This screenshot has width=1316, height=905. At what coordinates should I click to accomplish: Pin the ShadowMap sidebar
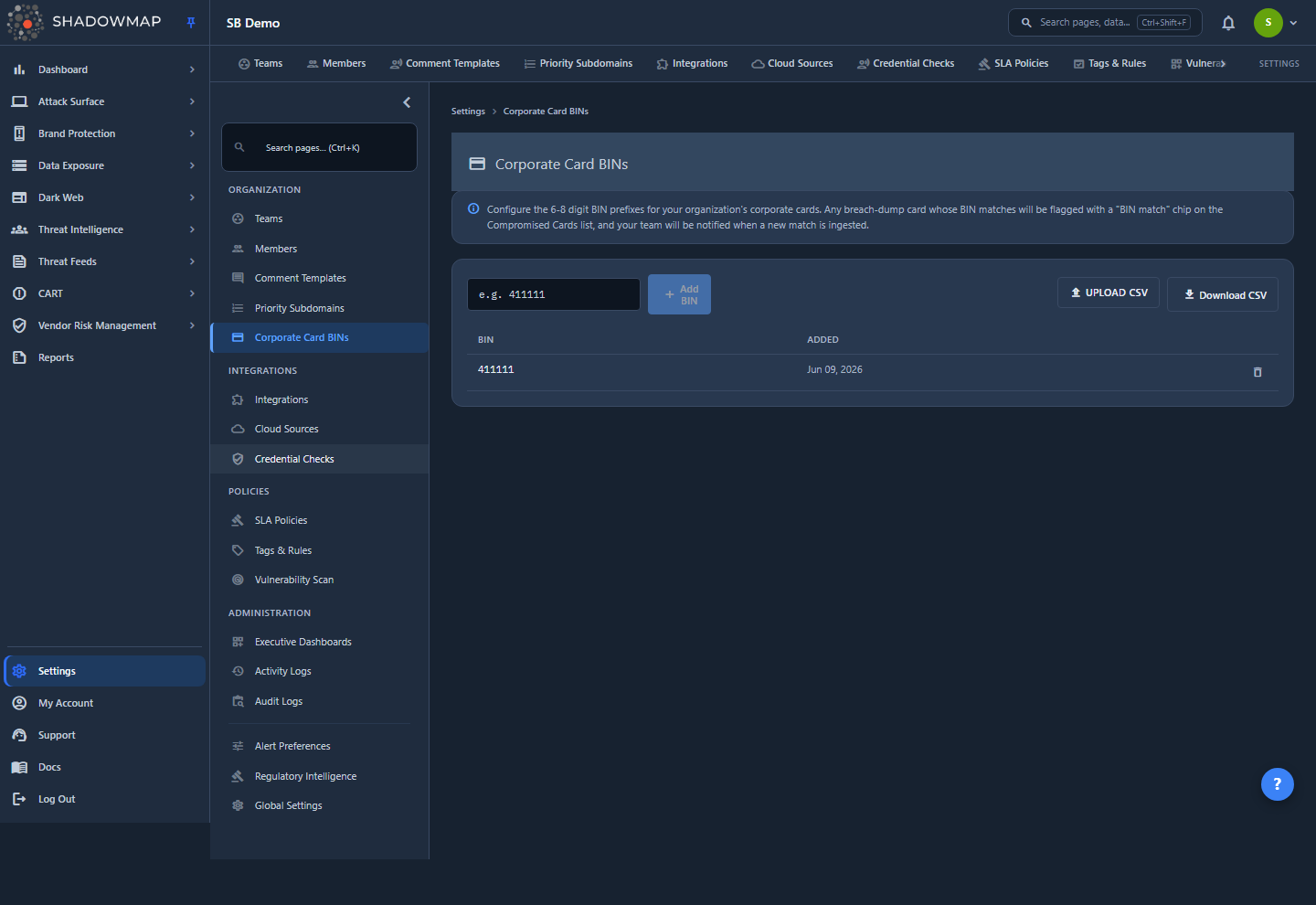click(x=191, y=23)
